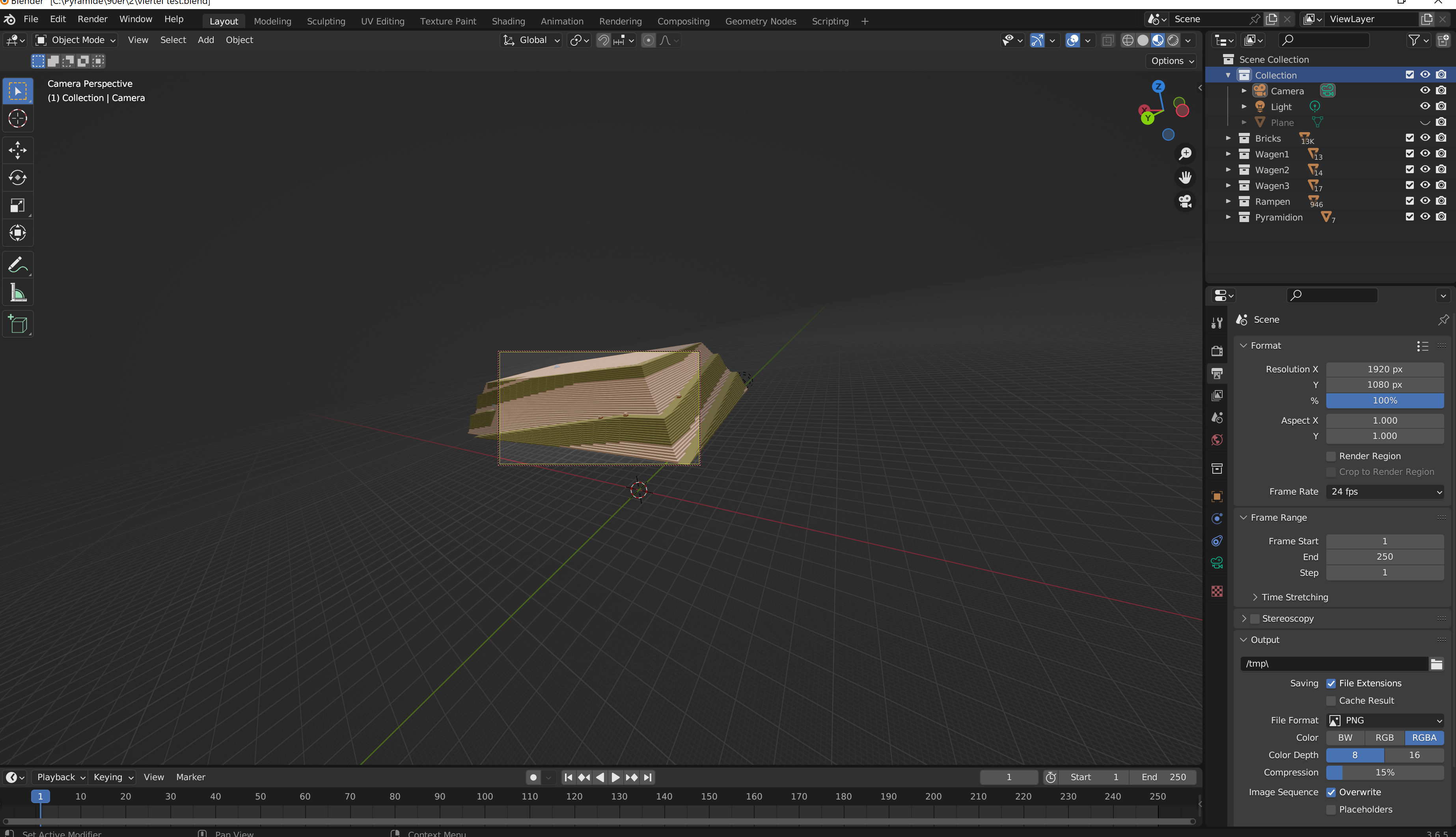Select the Rotate tool
1456x837 pixels.
click(x=18, y=177)
